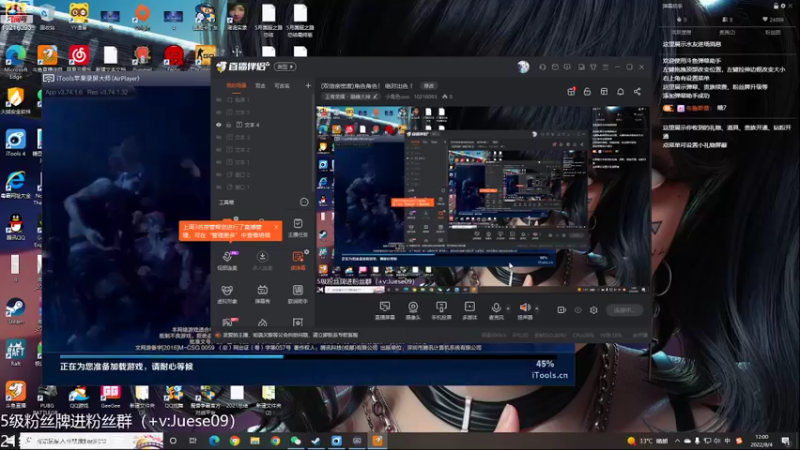Collapse the toolbox (工具箱) section
800x450 pixels.
(304, 203)
